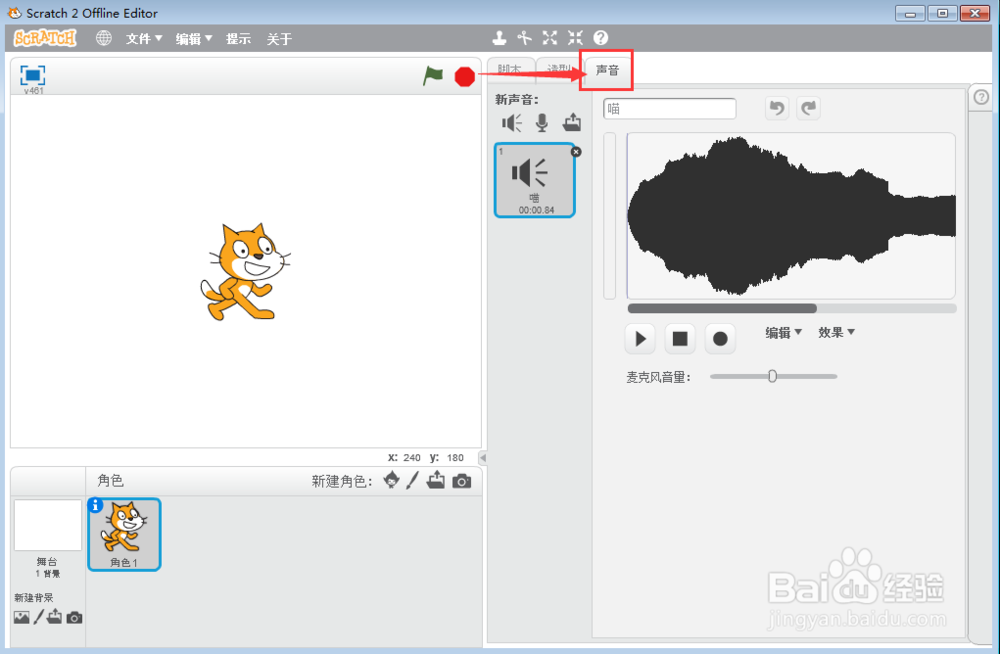
Task: Open sprite info with the i icon
Action: 95,505
